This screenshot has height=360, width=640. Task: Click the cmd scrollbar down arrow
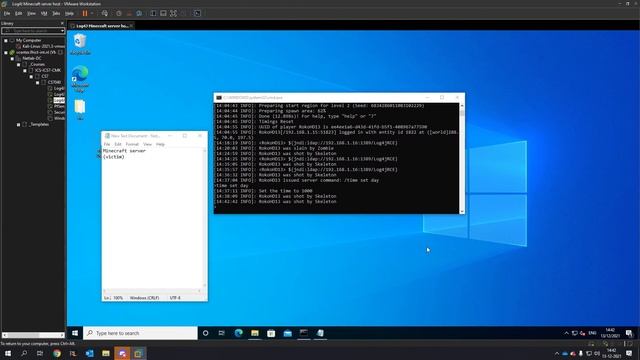(x=462, y=211)
